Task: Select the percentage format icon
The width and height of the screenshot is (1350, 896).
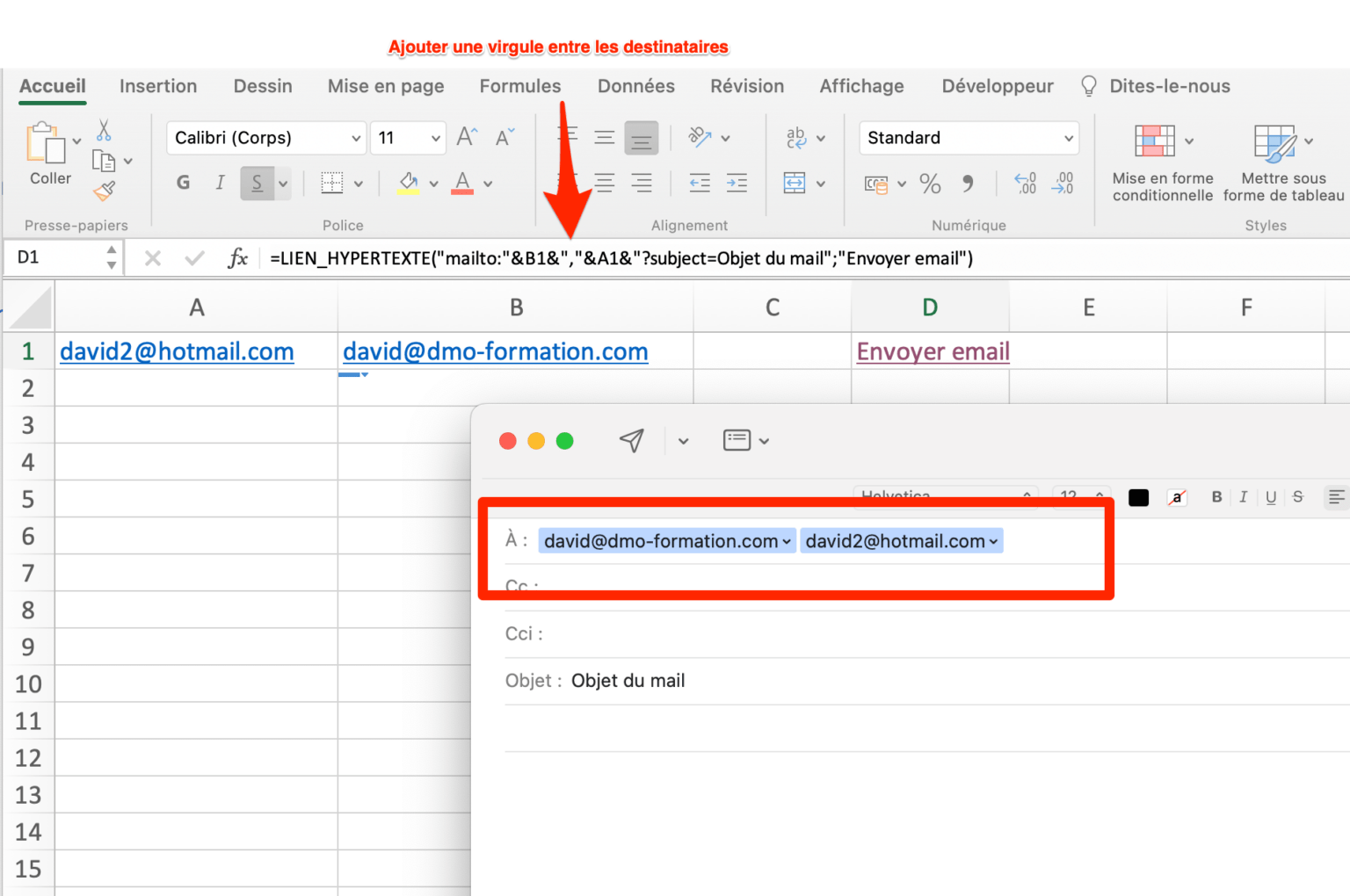Action: 930,184
